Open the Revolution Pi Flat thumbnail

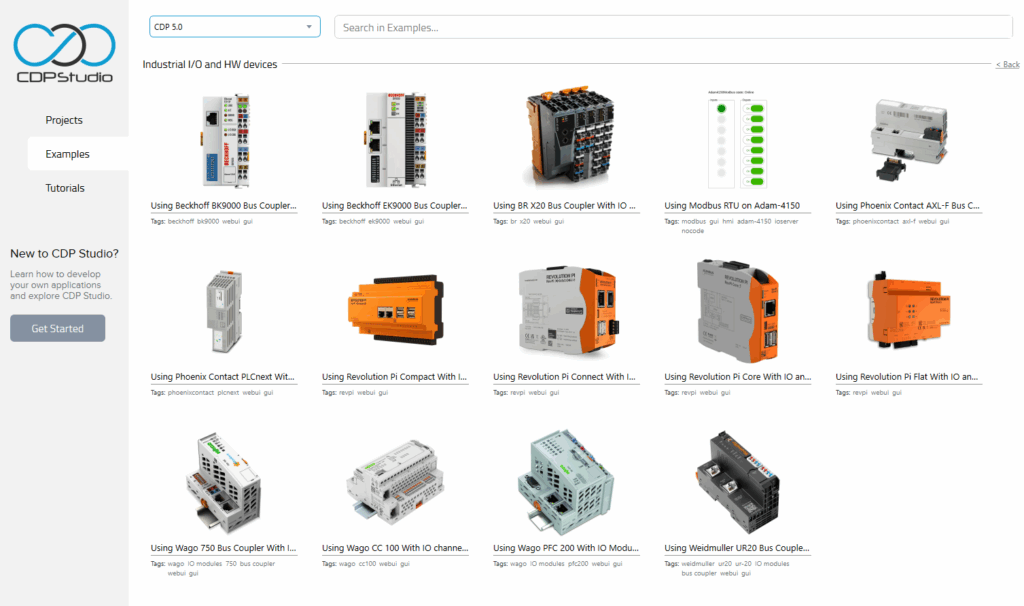tap(908, 310)
